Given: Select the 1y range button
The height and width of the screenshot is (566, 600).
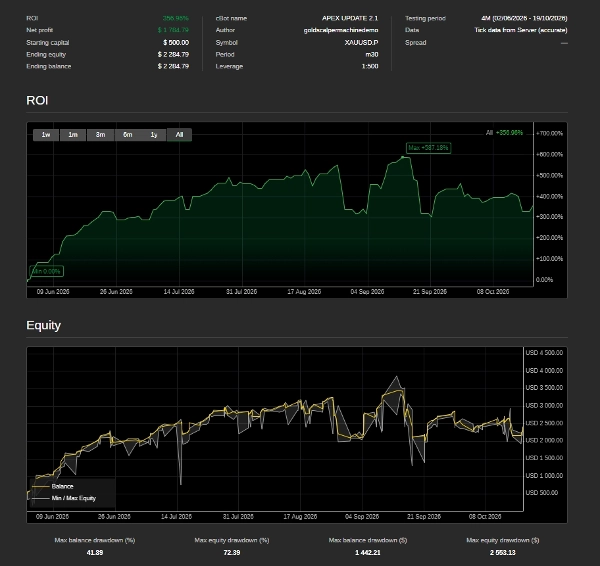Looking at the screenshot, I should [x=153, y=135].
